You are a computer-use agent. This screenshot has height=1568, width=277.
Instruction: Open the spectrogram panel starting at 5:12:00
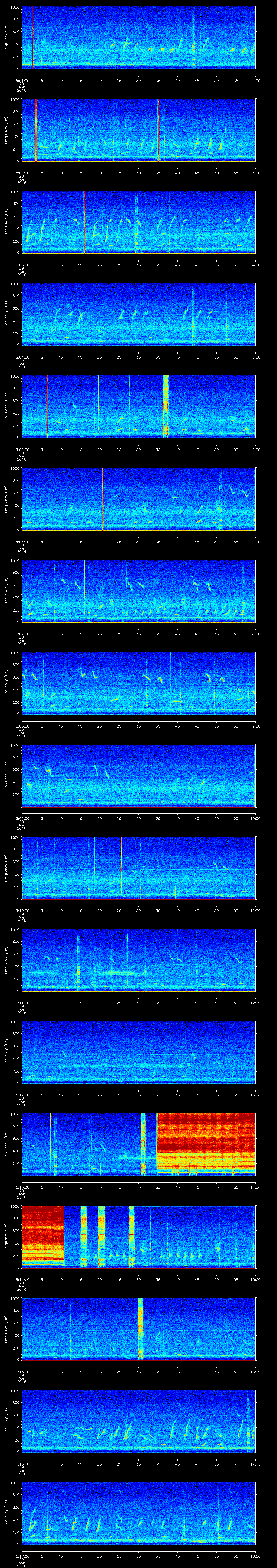click(x=139, y=1052)
